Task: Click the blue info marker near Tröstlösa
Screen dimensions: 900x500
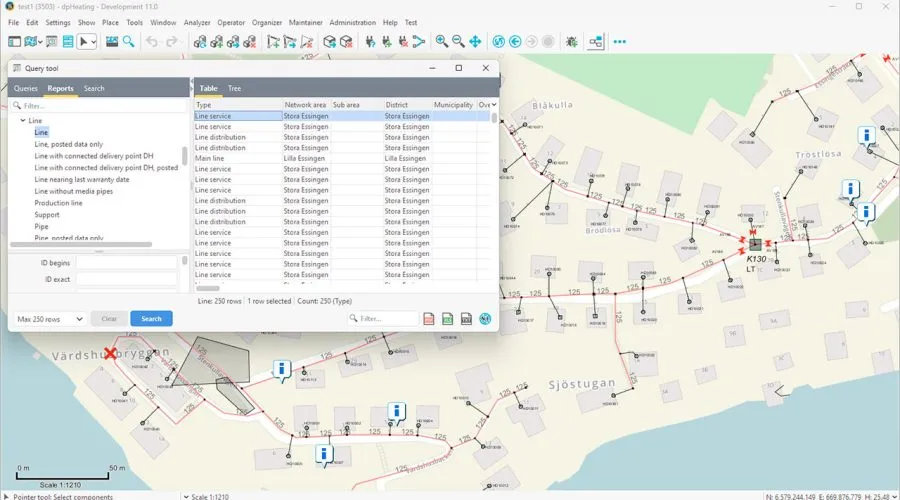Action: coord(866,134)
